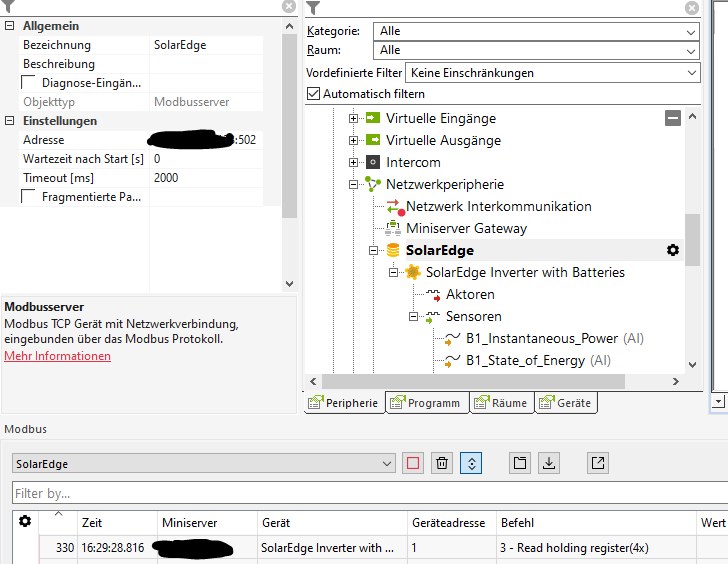The width and height of the screenshot is (728, 564).
Task: Collapse the Einstellungen section
Action: click(x=9, y=121)
